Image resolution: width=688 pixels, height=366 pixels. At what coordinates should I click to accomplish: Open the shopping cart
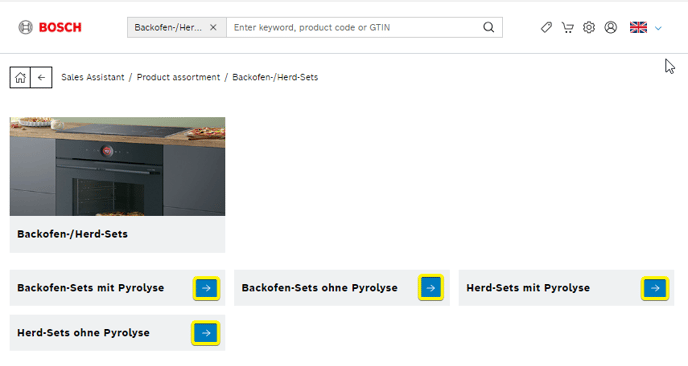click(x=568, y=28)
